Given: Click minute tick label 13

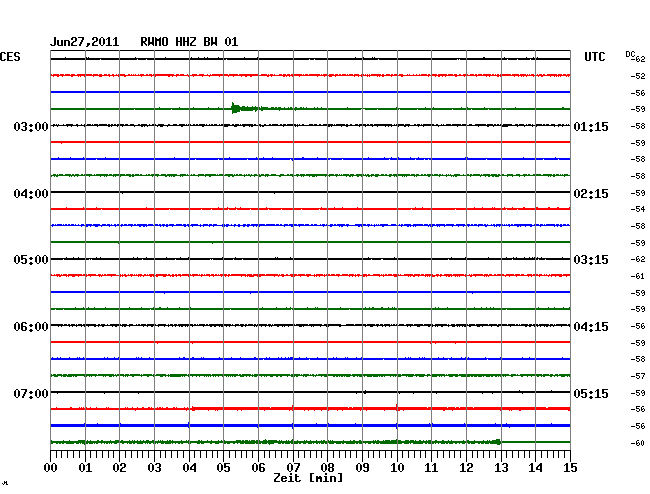Looking at the screenshot, I should 501,467.
